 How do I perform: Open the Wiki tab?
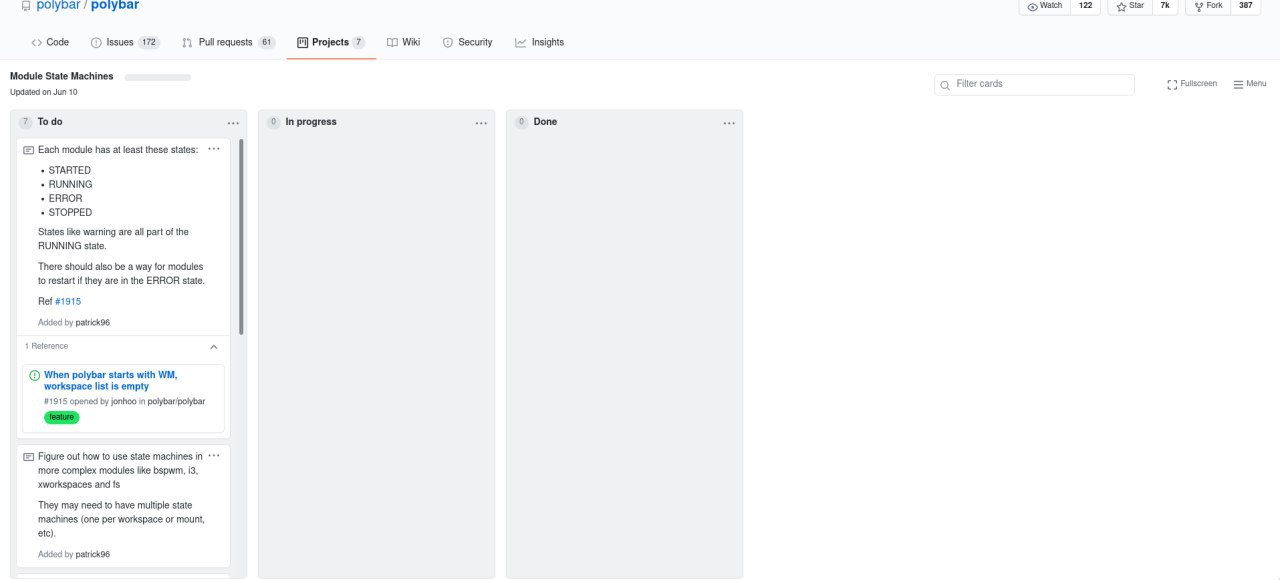coord(404,42)
